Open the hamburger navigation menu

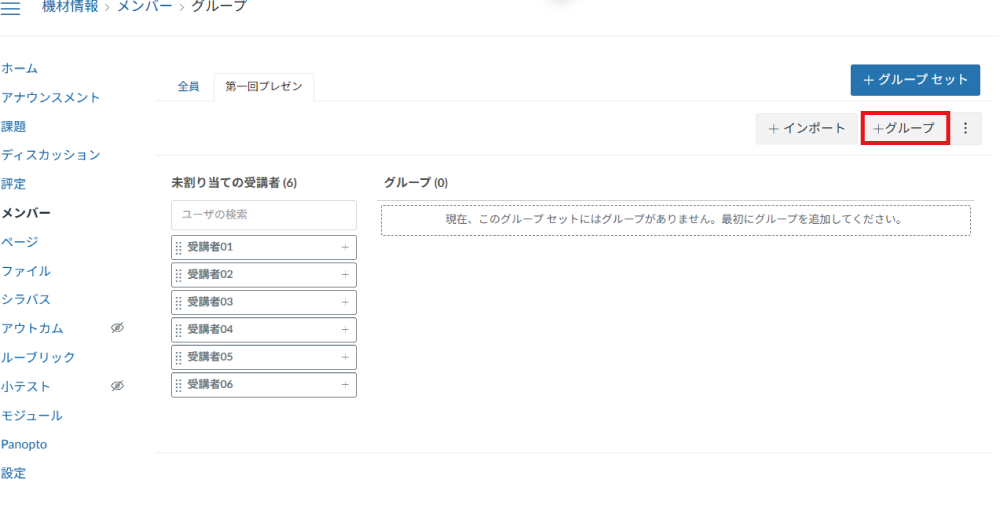(x=11, y=8)
